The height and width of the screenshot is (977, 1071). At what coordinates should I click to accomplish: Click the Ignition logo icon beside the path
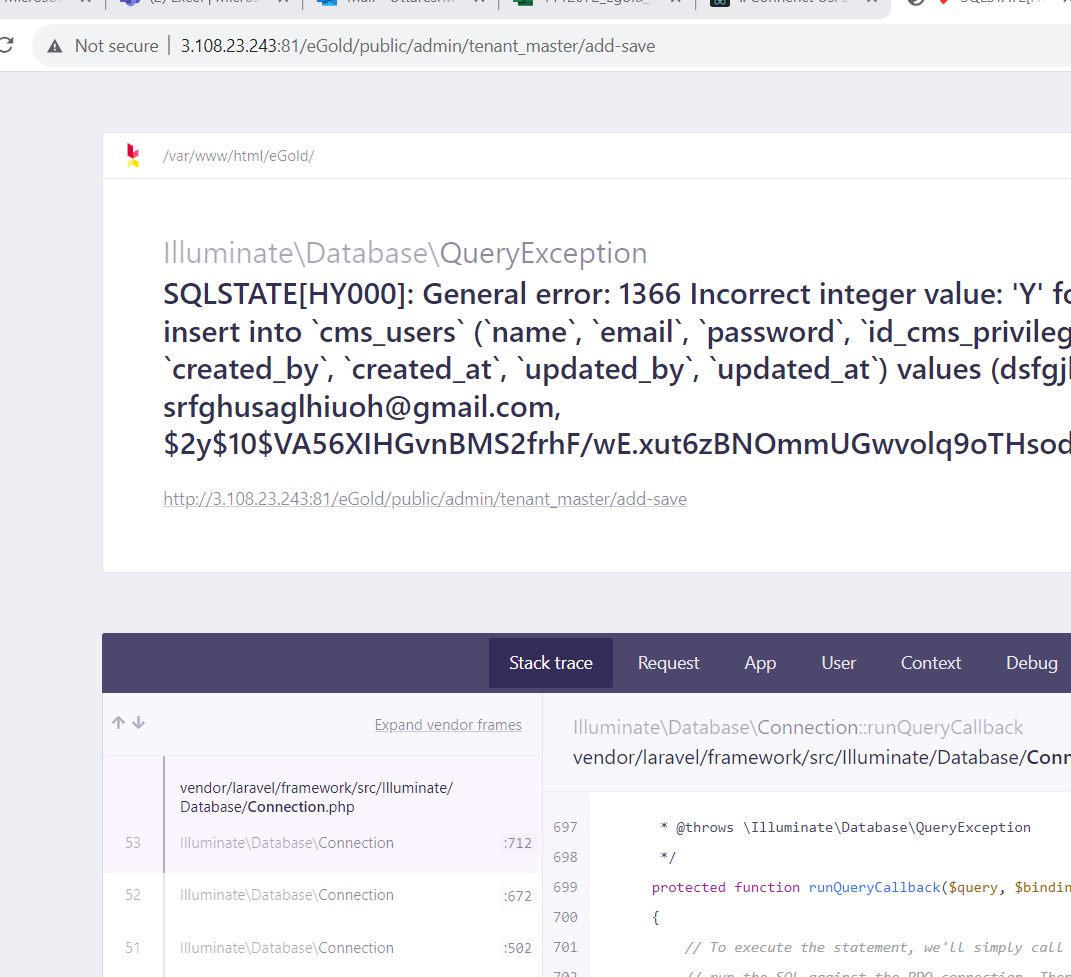click(x=133, y=155)
